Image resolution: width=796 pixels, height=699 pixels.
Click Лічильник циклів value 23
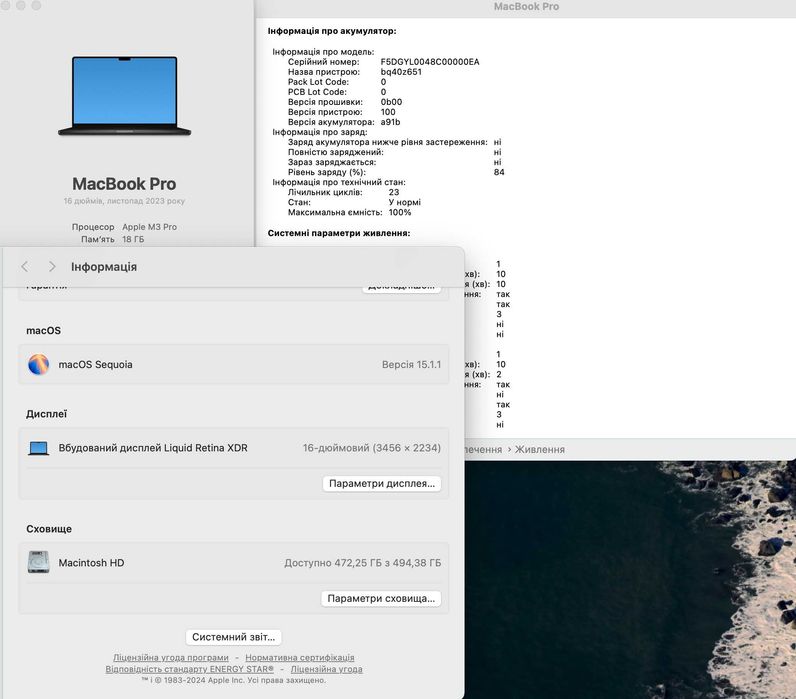click(394, 192)
